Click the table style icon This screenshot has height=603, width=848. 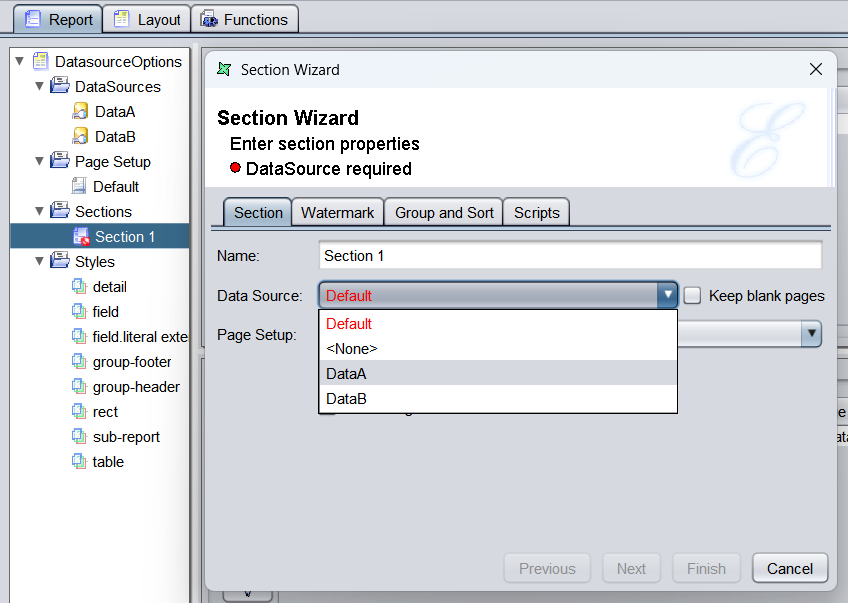(x=79, y=462)
